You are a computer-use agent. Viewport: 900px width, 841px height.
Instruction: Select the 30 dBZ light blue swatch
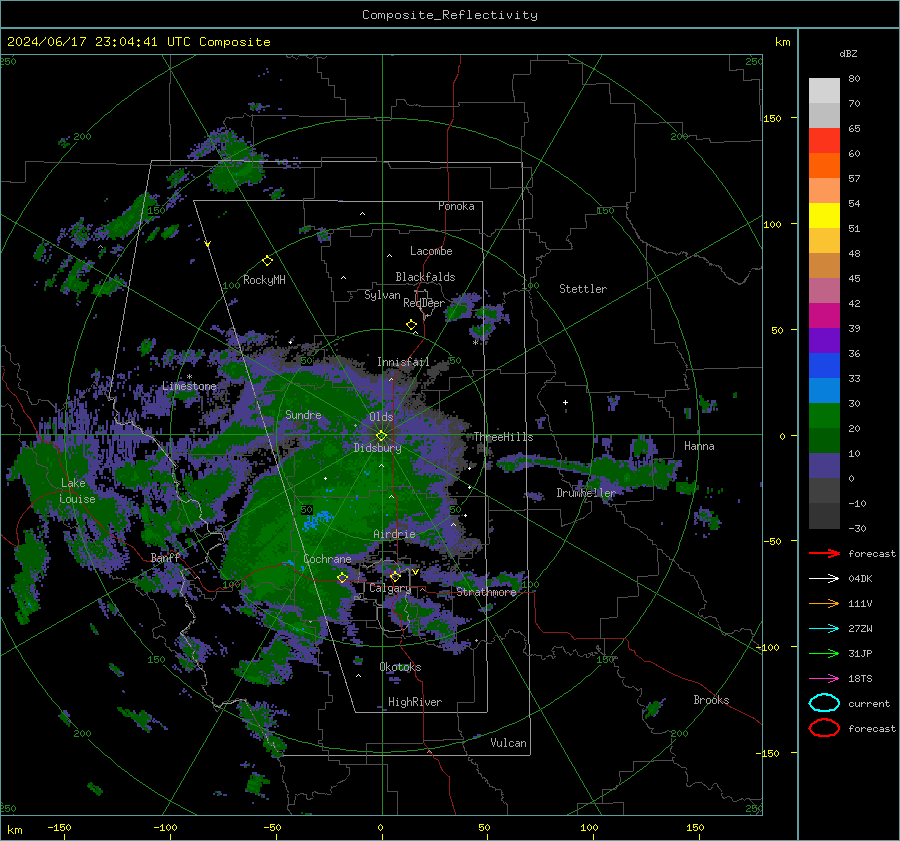824,390
